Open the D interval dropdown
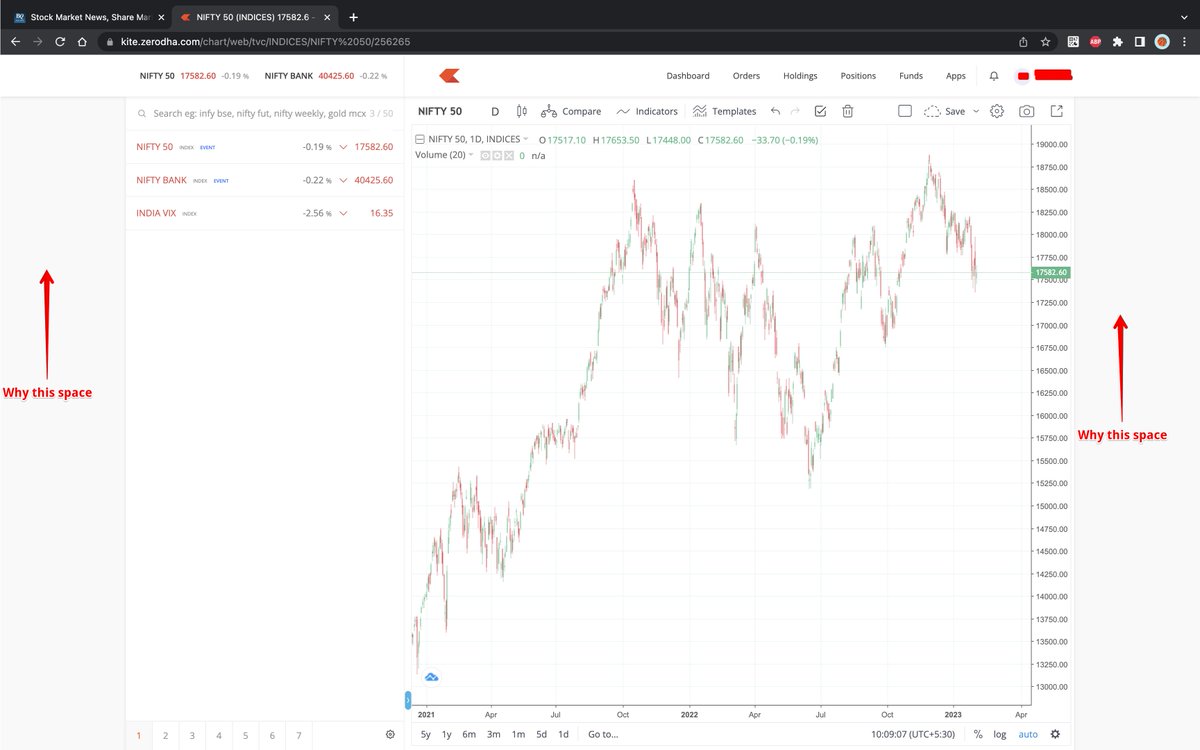The width and height of the screenshot is (1200, 750). click(495, 111)
